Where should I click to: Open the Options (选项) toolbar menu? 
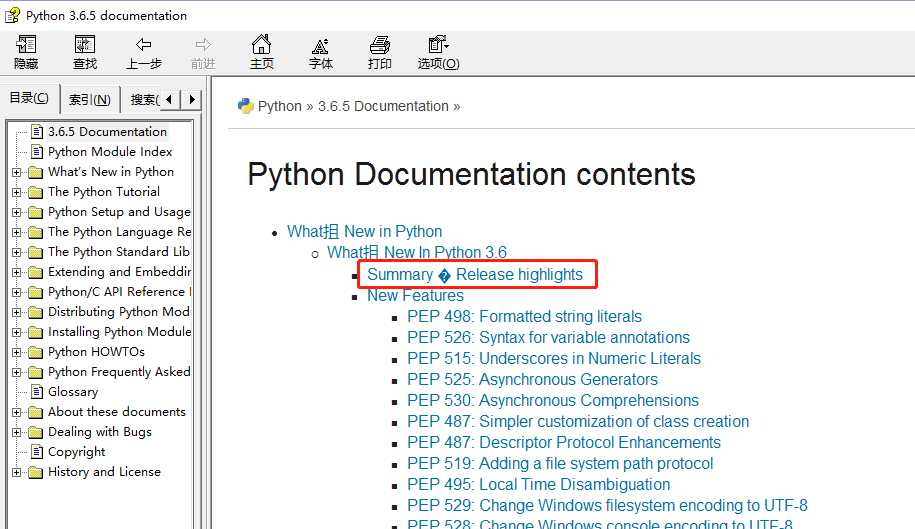click(438, 52)
